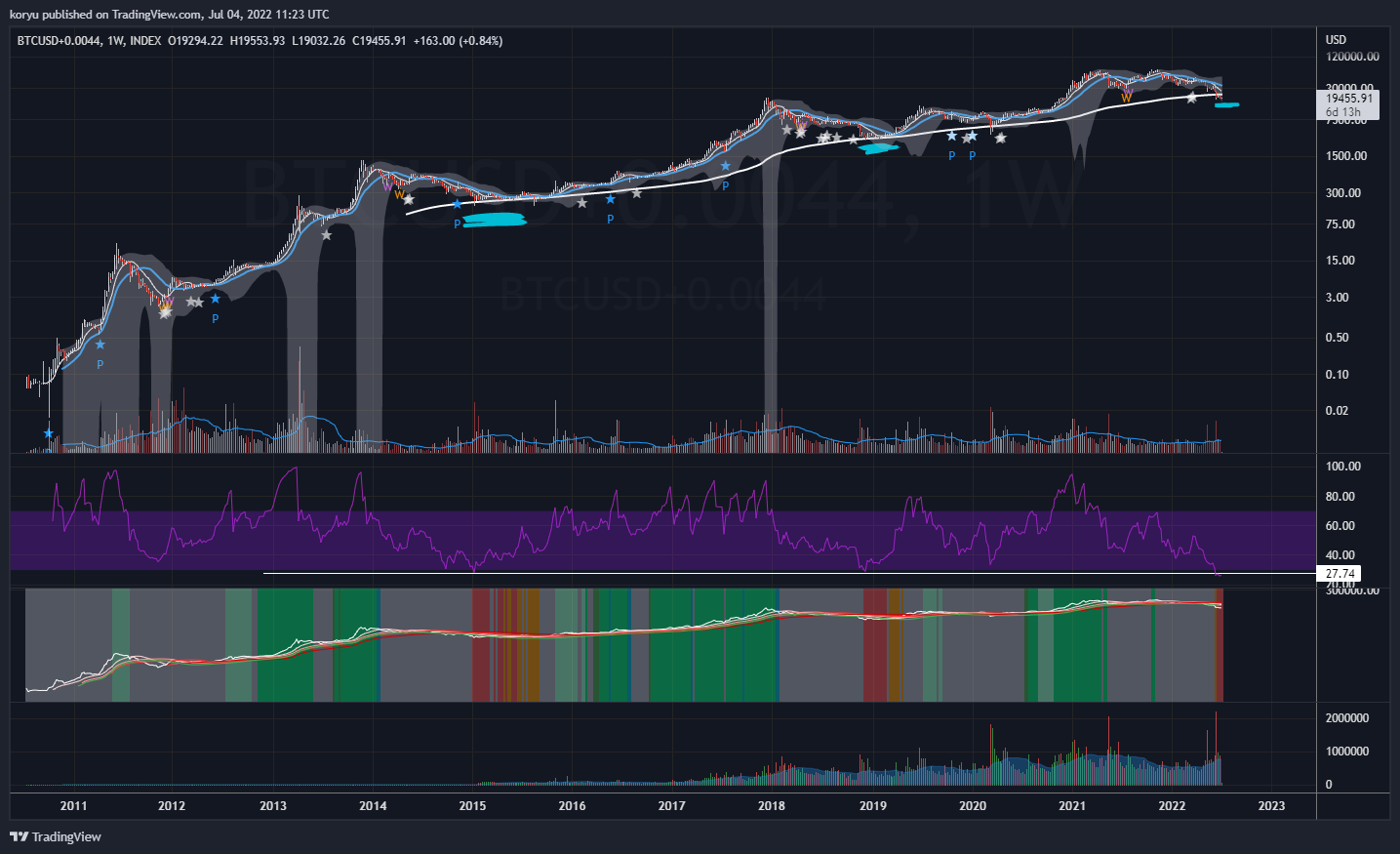Viewport: 1400px width, 854px height.
Task: Click the '0.10' price axis label
Action: [x=1338, y=375]
